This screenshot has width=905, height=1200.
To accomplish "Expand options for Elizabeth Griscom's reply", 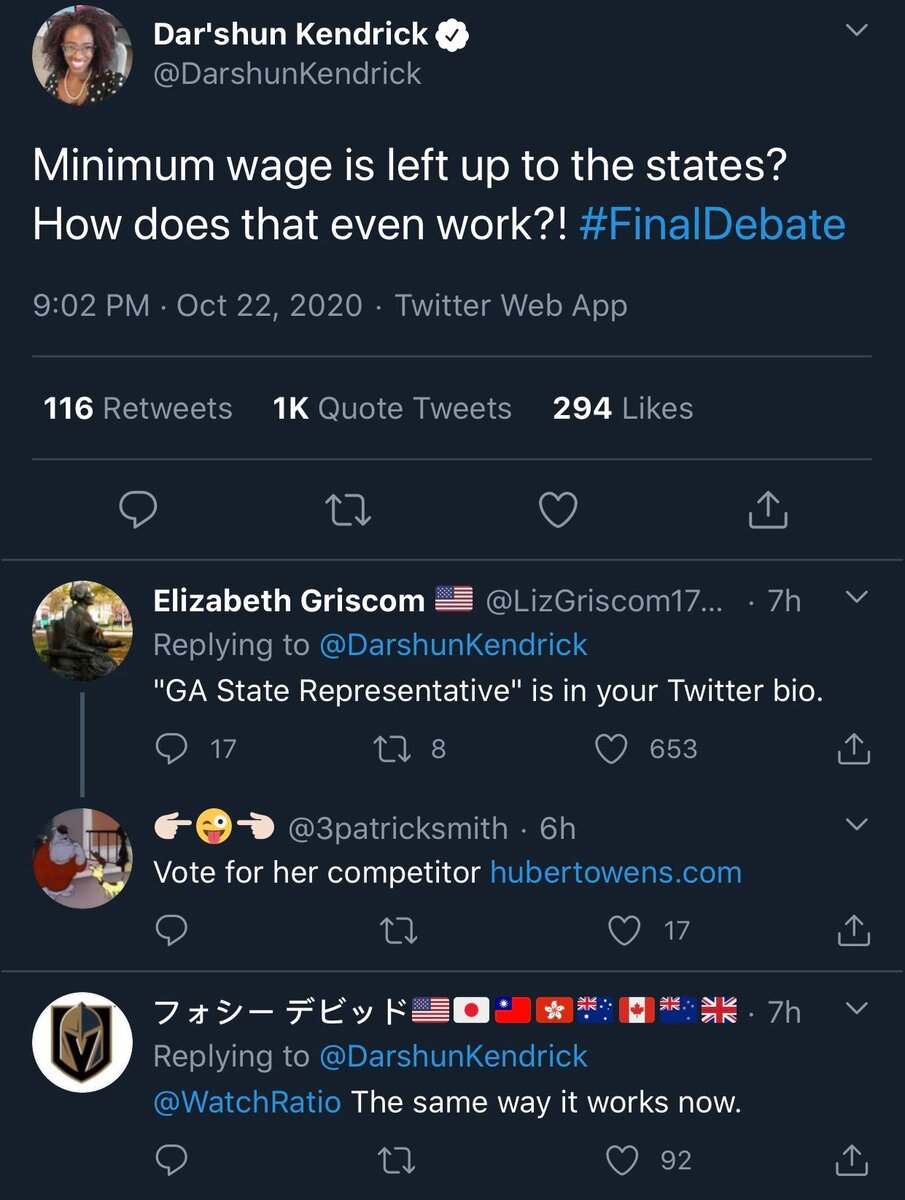I will (x=856, y=598).
